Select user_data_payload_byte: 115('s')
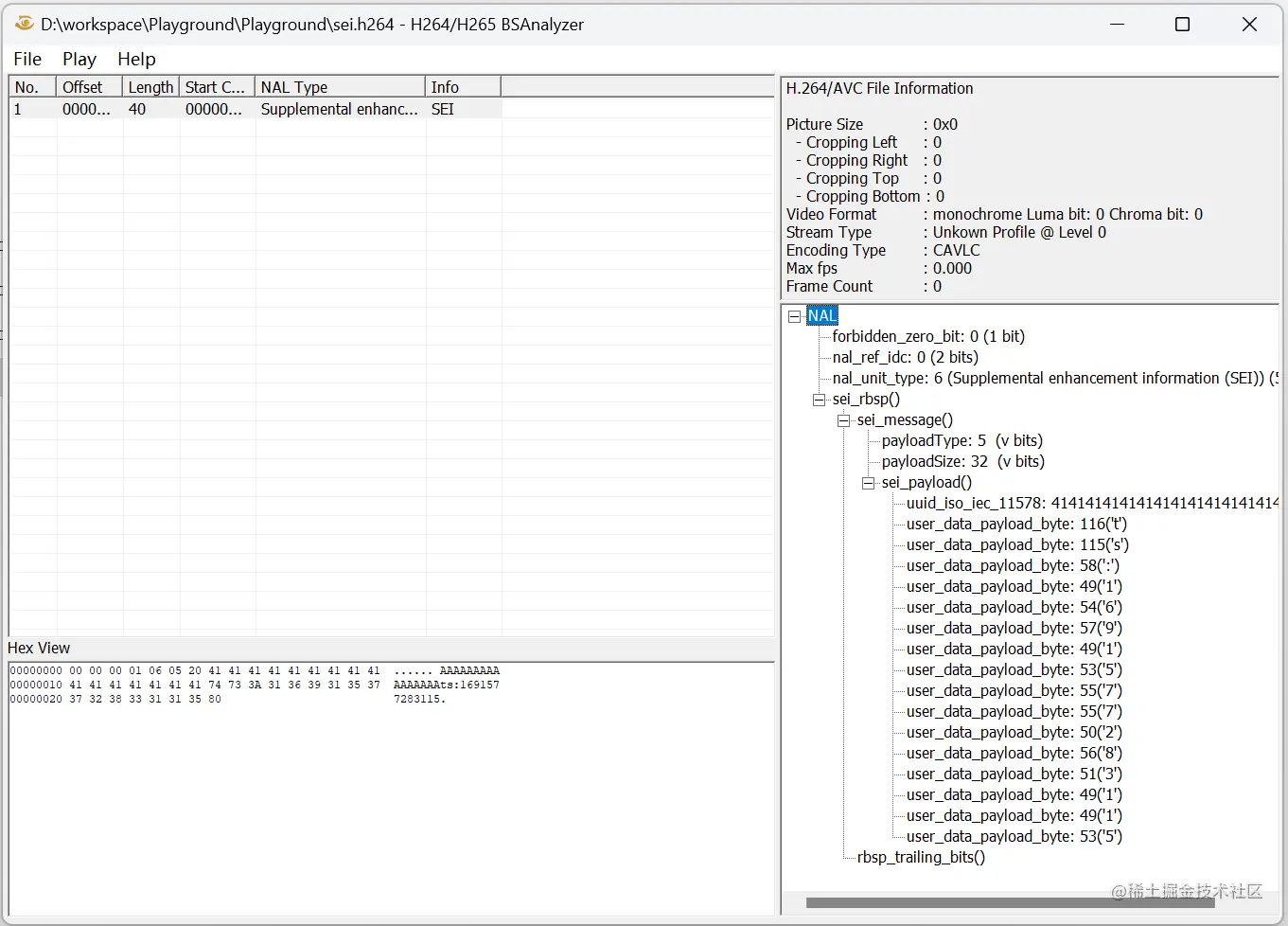Image resolution: width=1288 pixels, height=926 pixels. pos(1017,545)
